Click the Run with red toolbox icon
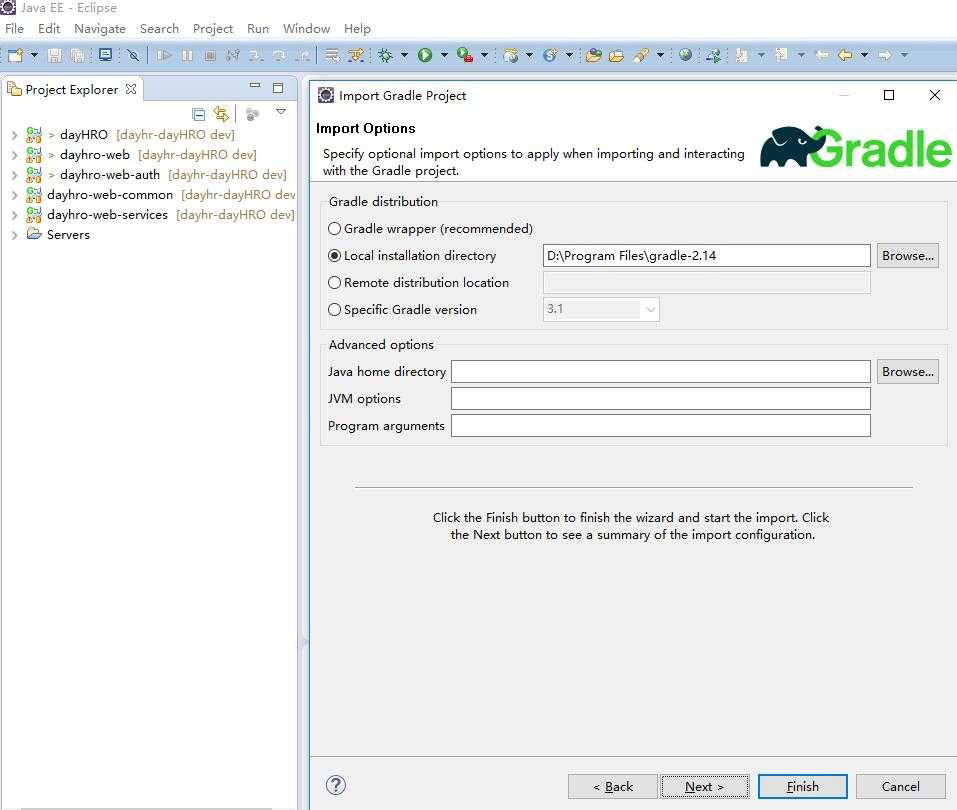This screenshot has height=810, width=957. point(465,56)
